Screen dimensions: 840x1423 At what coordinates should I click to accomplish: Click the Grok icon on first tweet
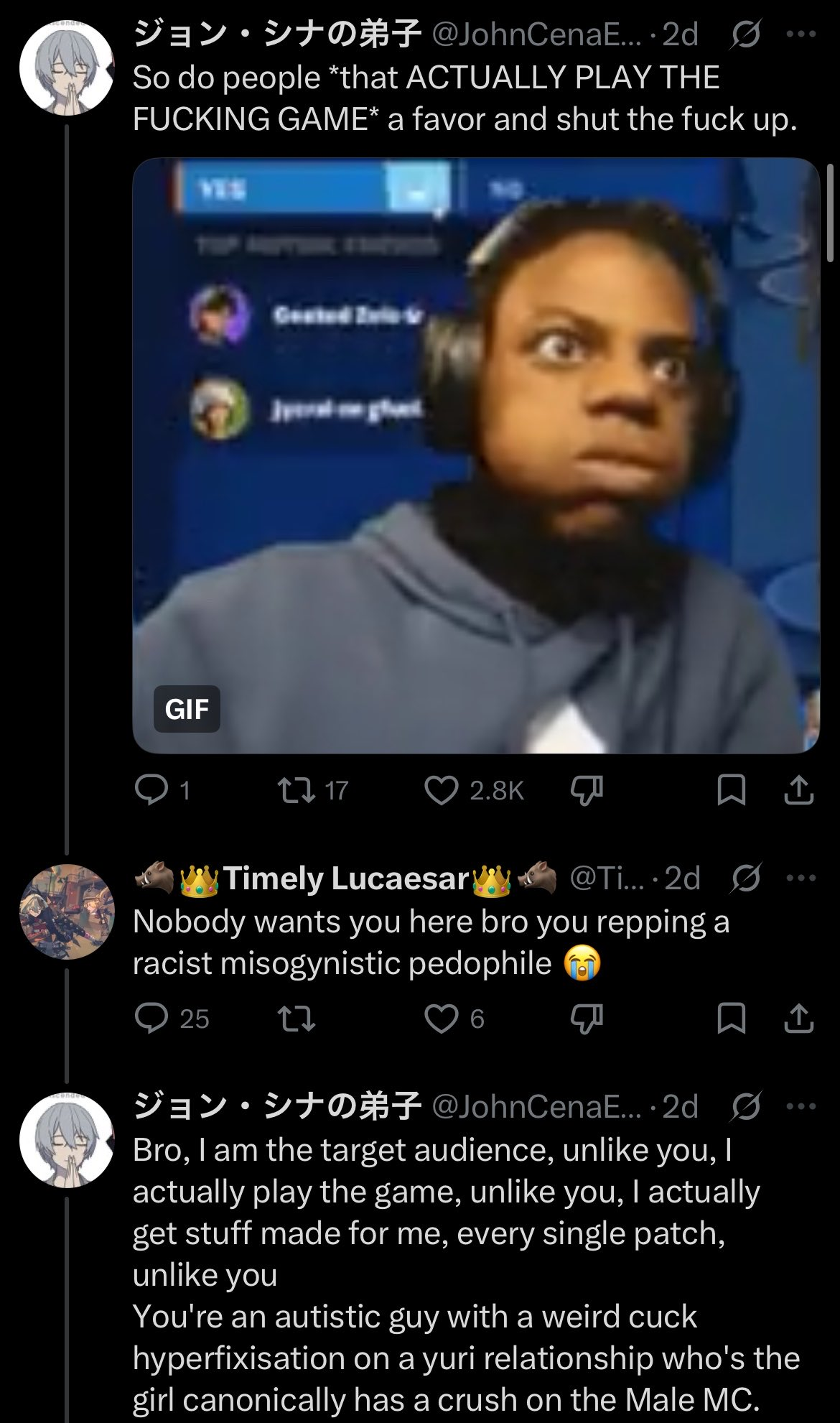pyautogui.click(x=746, y=34)
